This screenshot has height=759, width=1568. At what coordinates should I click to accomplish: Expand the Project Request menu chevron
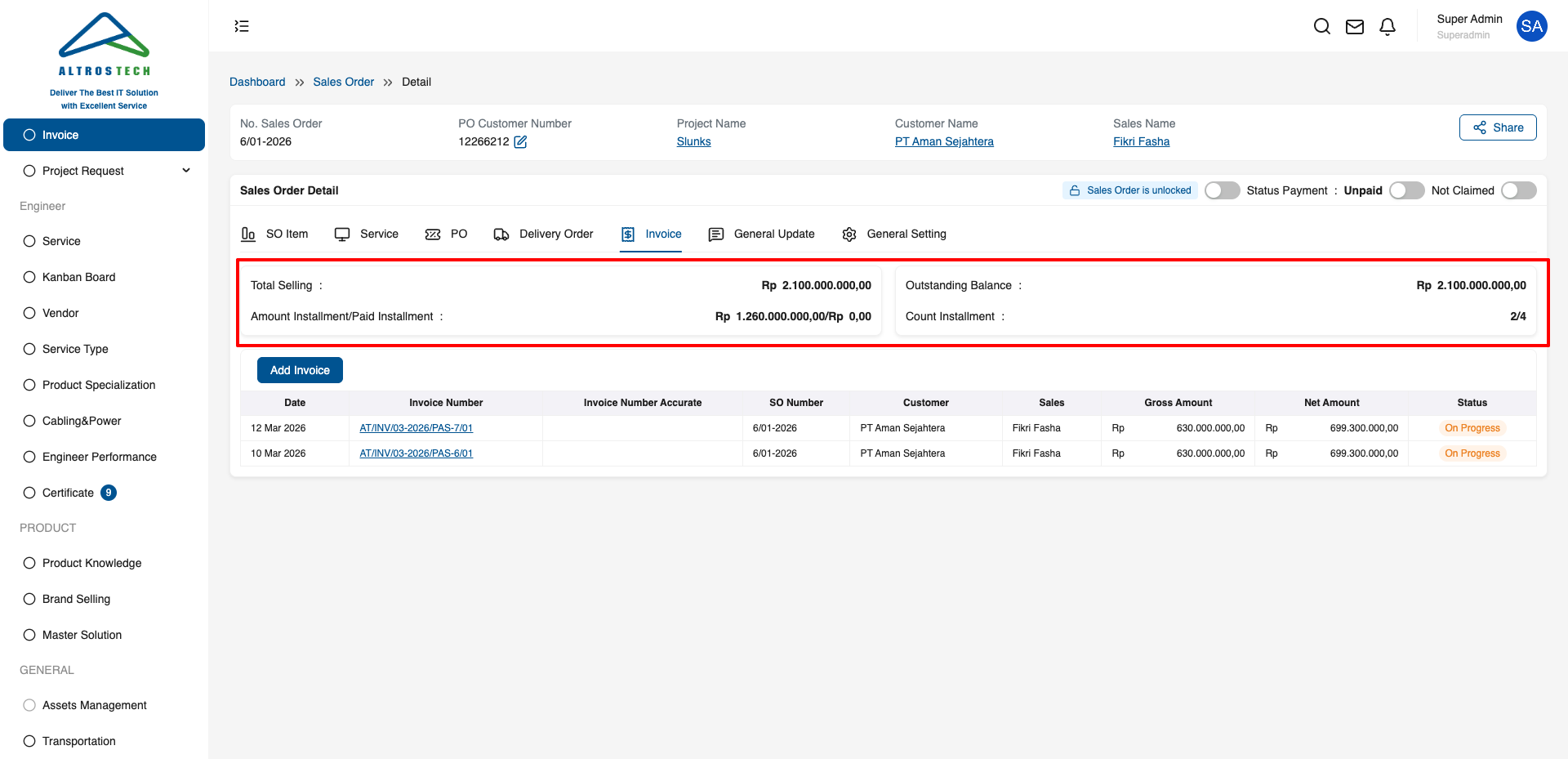pyautogui.click(x=186, y=171)
